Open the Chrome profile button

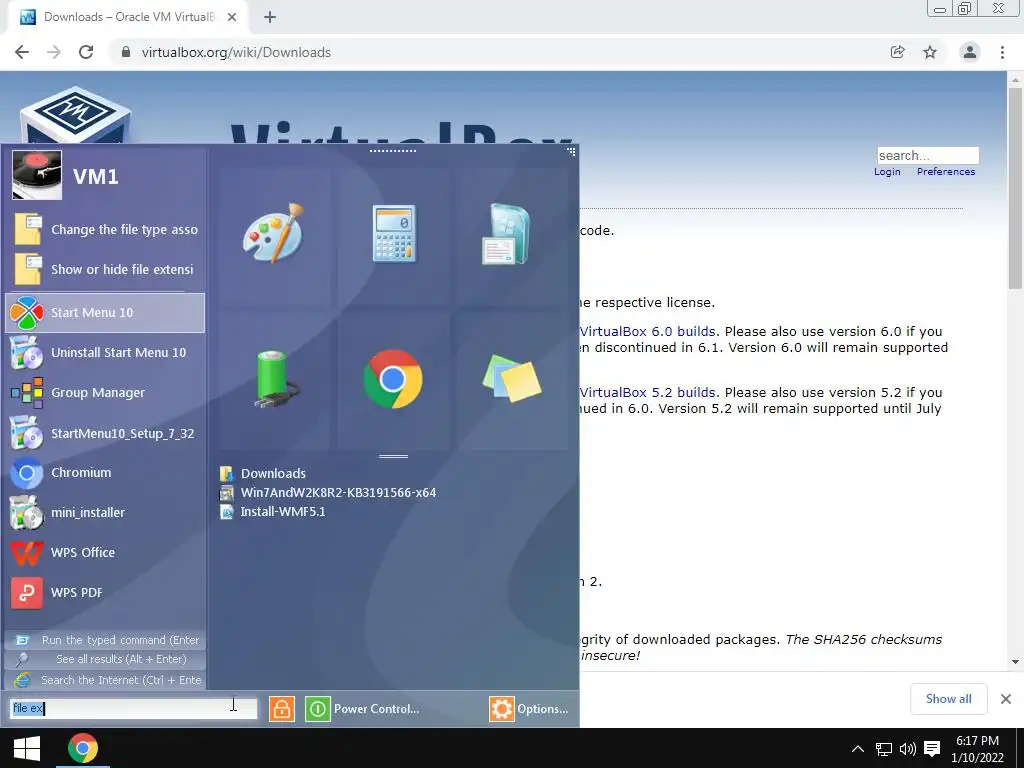[970, 52]
